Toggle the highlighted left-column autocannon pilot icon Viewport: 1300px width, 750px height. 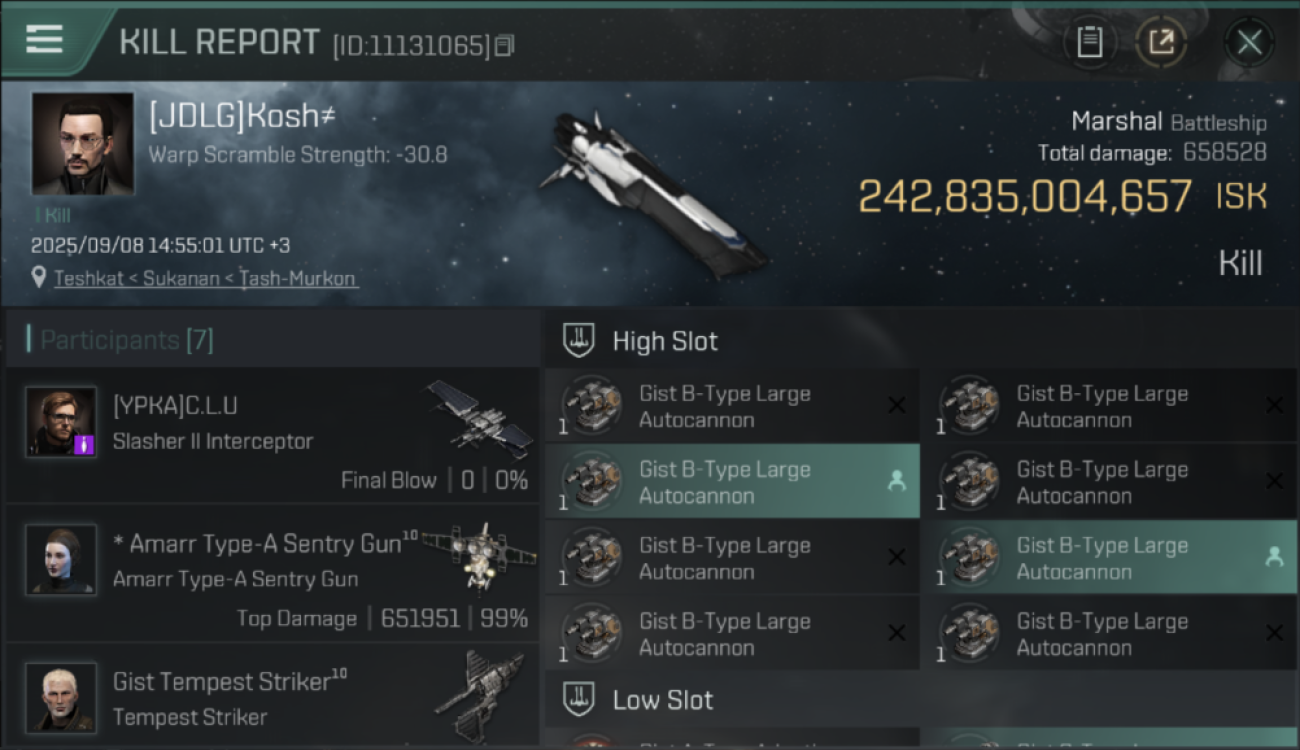click(896, 481)
